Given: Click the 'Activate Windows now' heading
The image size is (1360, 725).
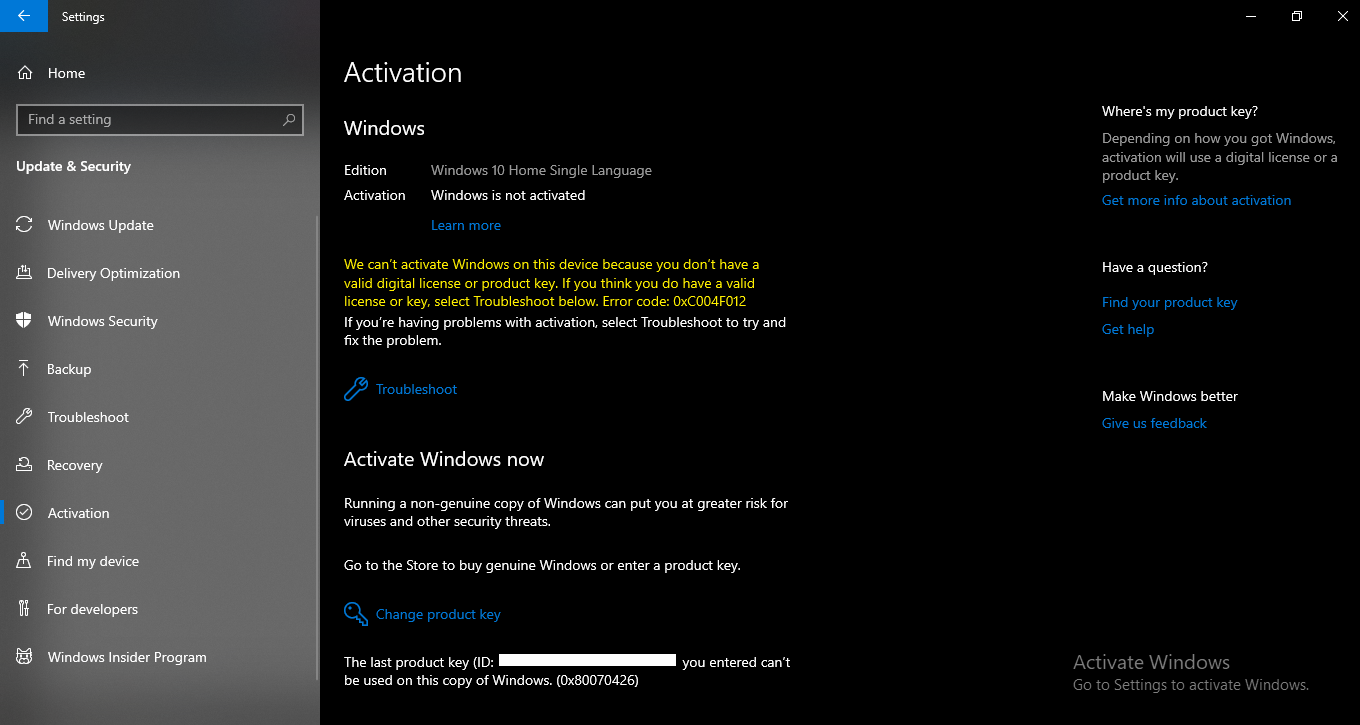Looking at the screenshot, I should point(444,459).
